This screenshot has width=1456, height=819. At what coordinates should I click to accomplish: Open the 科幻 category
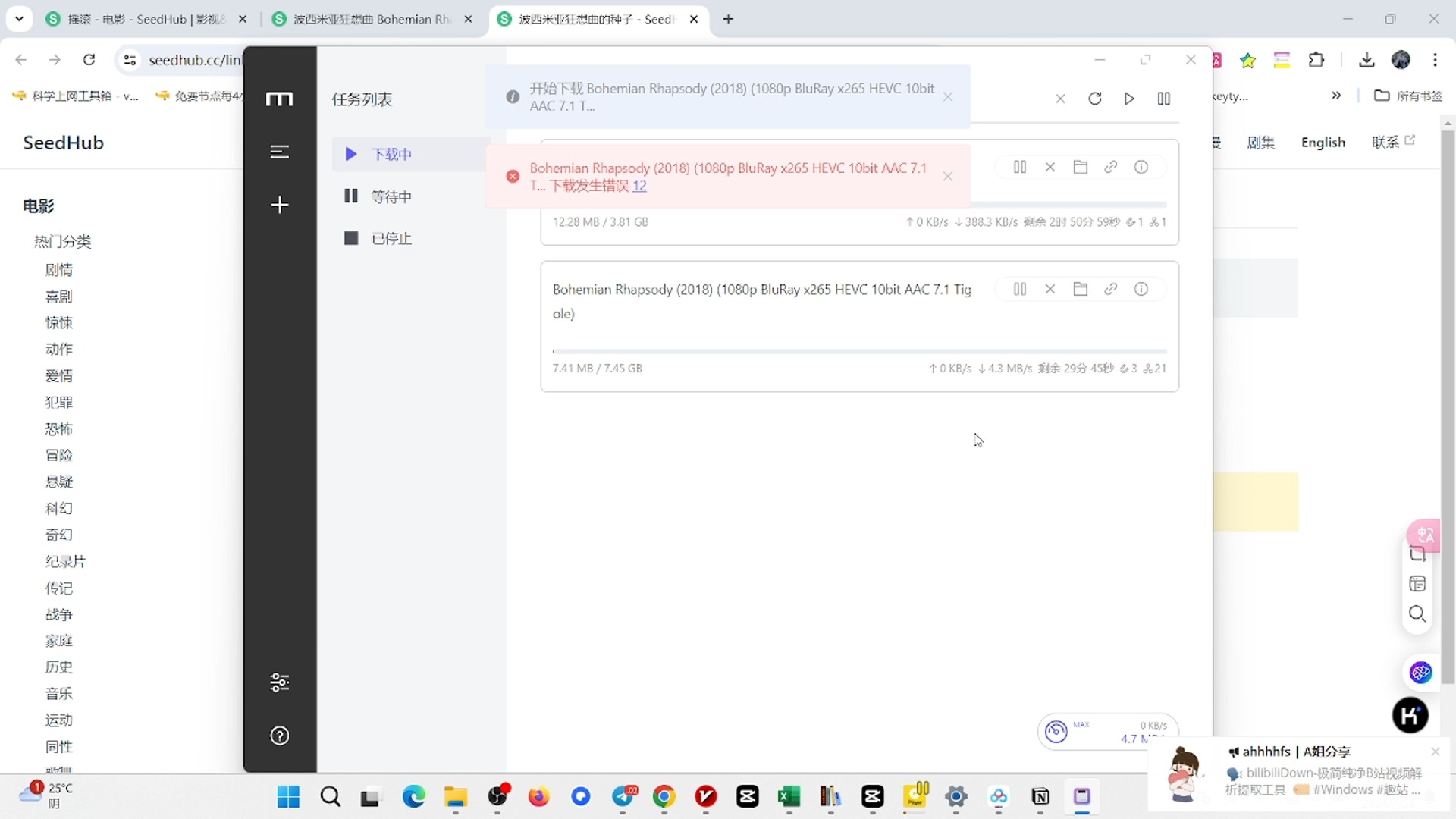tap(59, 508)
